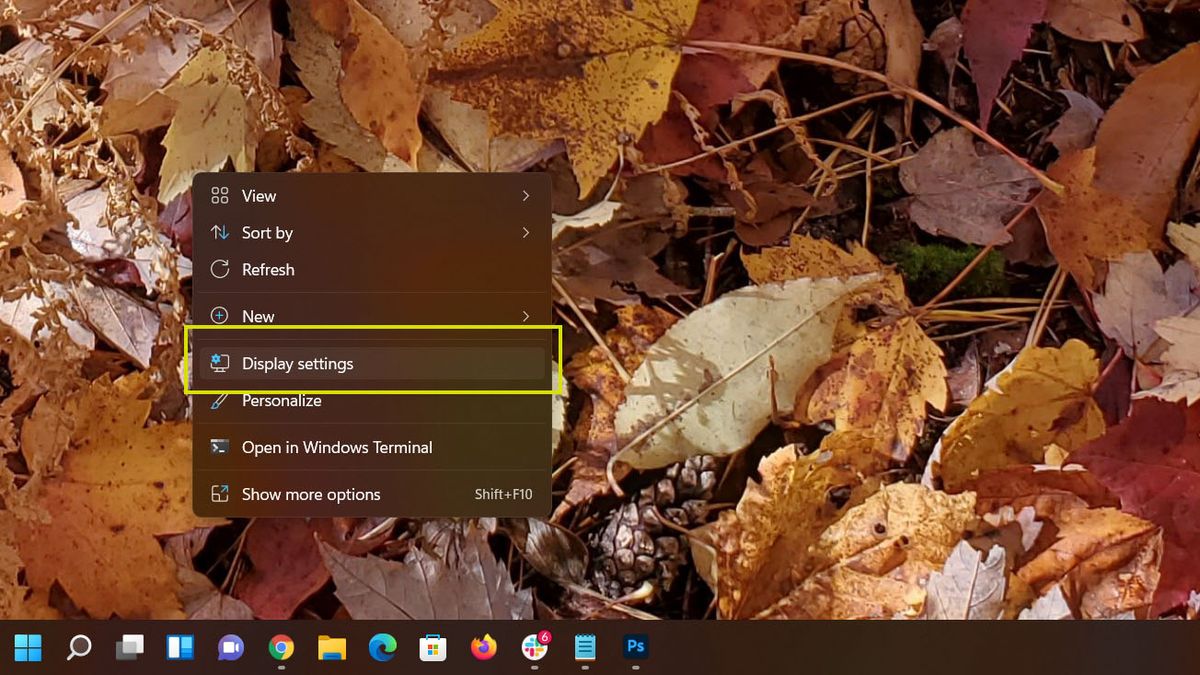Launch Google Chrome from taskbar

tap(281, 648)
